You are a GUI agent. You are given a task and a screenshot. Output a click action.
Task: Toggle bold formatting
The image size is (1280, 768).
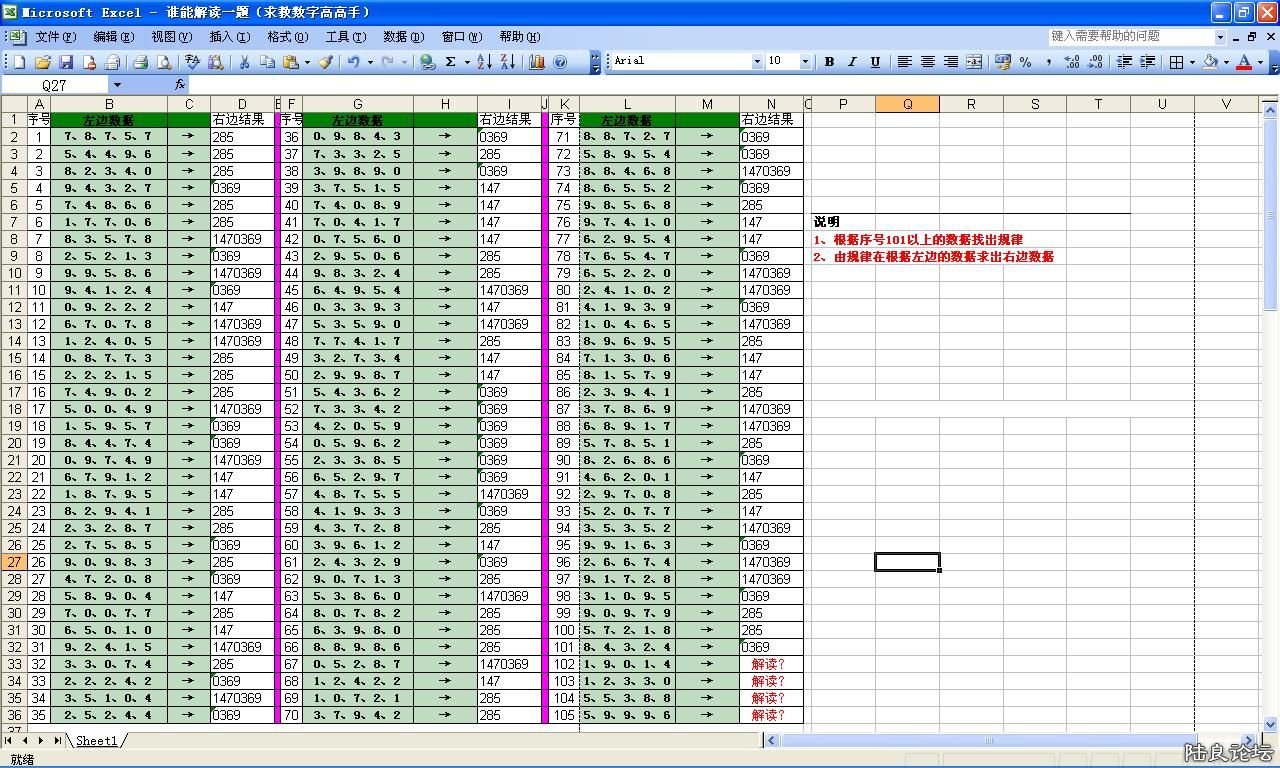pyautogui.click(x=829, y=62)
